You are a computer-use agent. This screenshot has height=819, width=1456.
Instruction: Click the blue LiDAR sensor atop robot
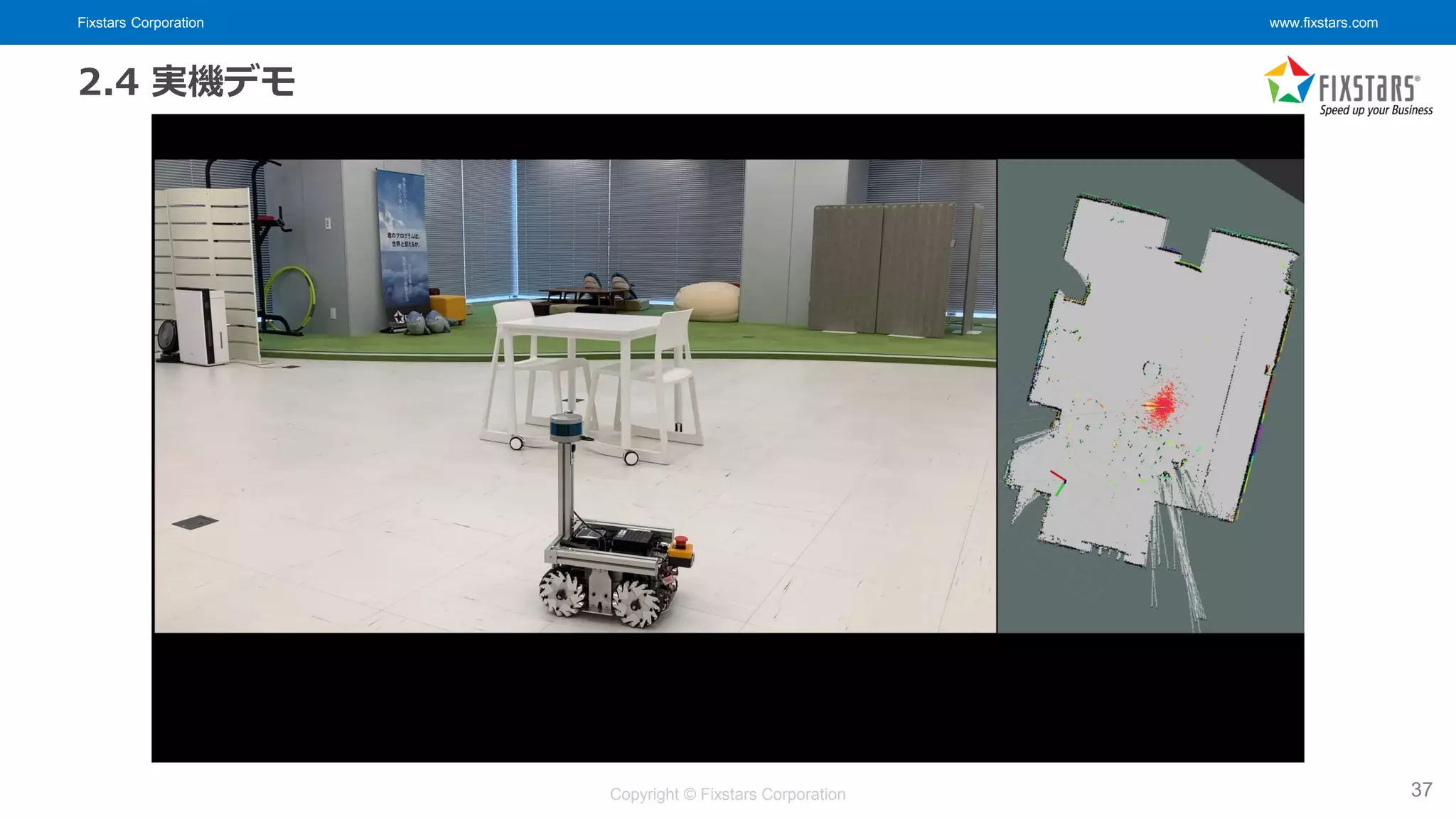tap(566, 428)
